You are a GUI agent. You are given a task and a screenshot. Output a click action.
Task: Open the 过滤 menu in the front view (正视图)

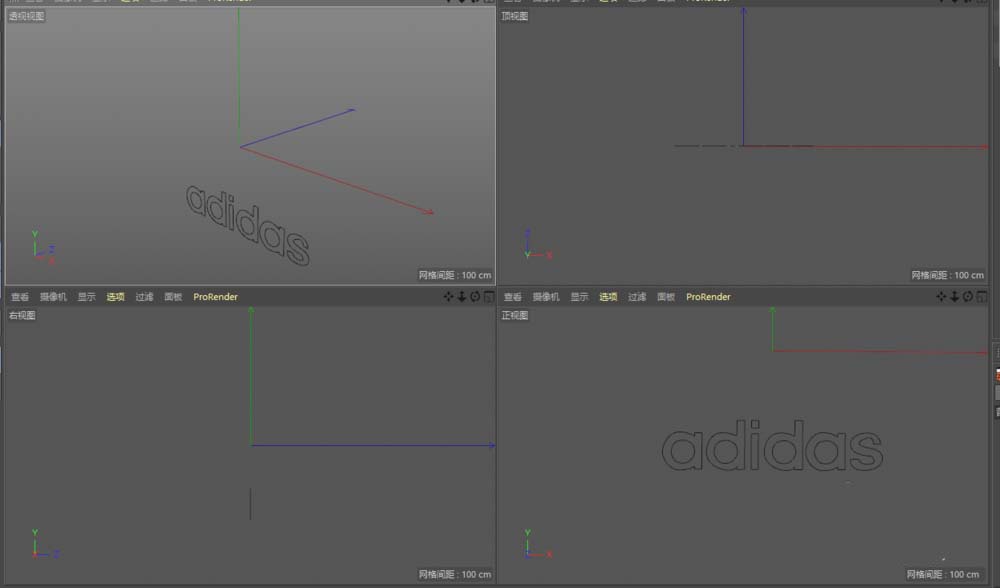[x=637, y=297]
